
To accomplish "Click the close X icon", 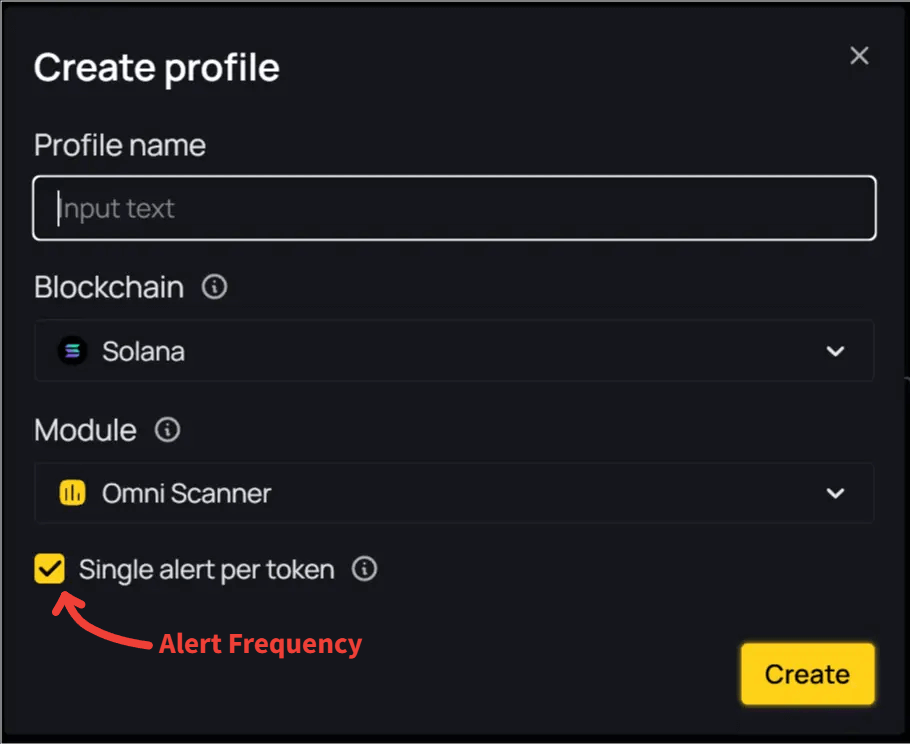I will [x=859, y=56].
